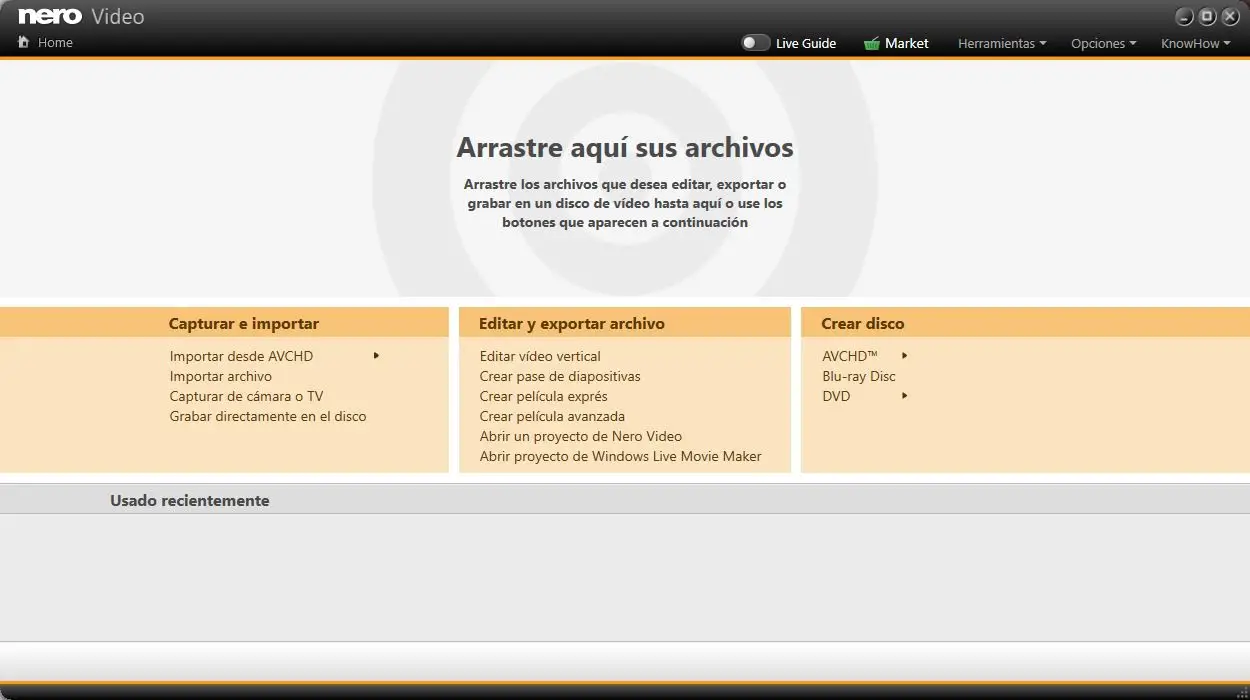Select Grabar directamente en el disco
1250x700 pixels.
click(x=268, y=416)
